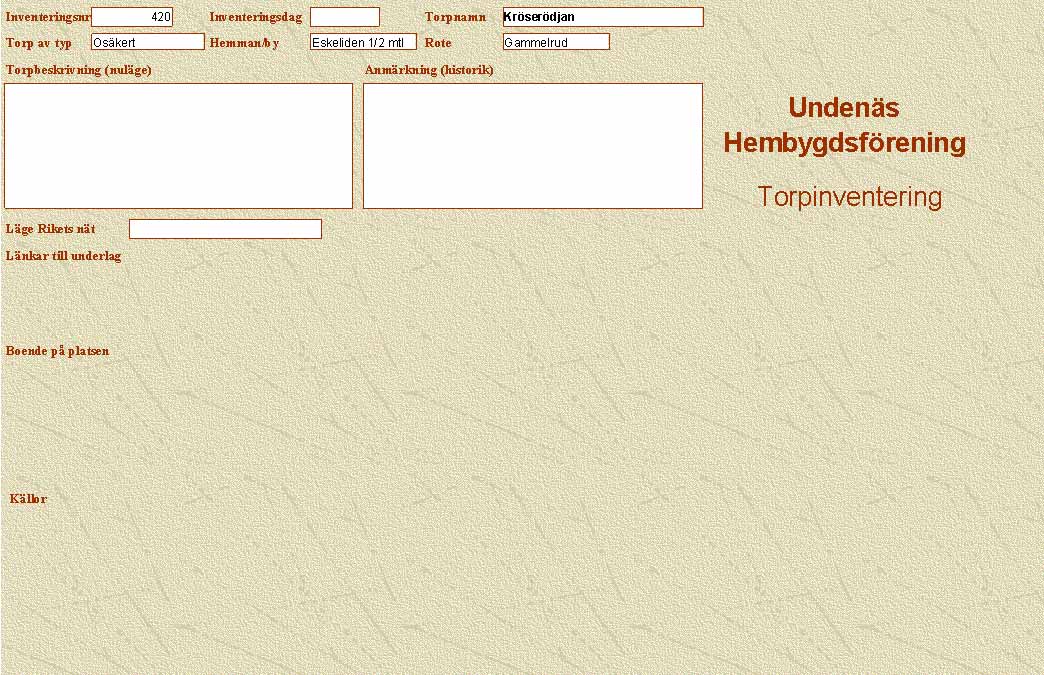Click the Torp av typ field showing Osäkert

pyautogui.click(x=147, y=42)
